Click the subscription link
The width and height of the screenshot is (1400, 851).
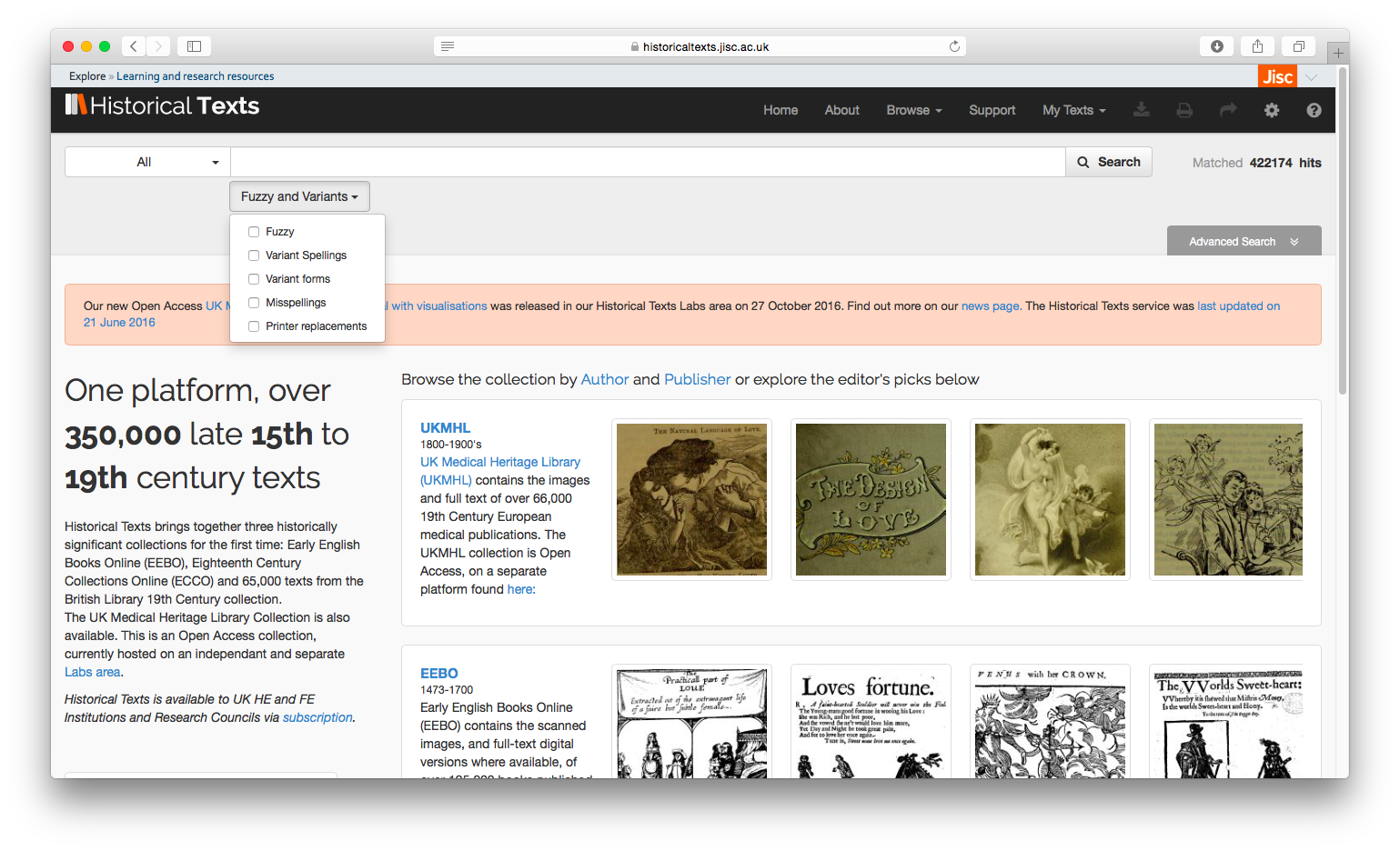tap(317, 717)
